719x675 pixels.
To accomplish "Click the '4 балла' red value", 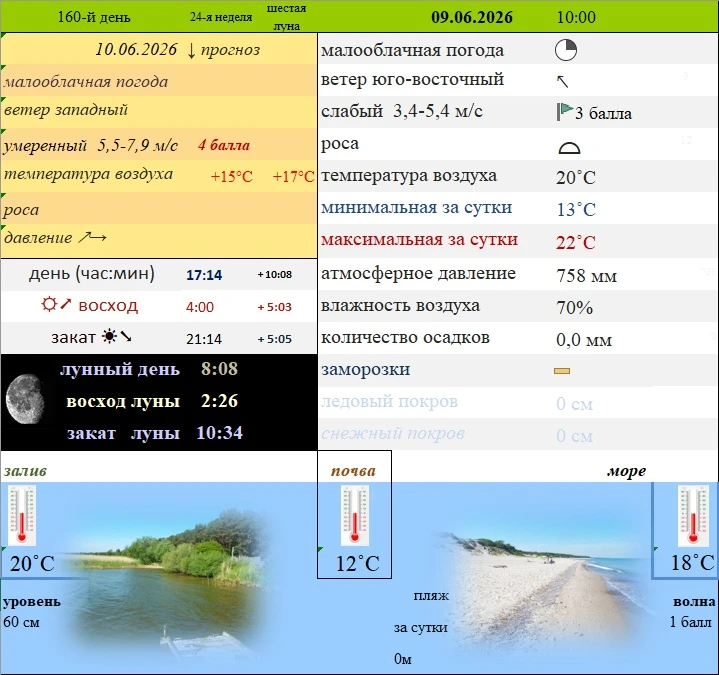I will tap(224, 145).
